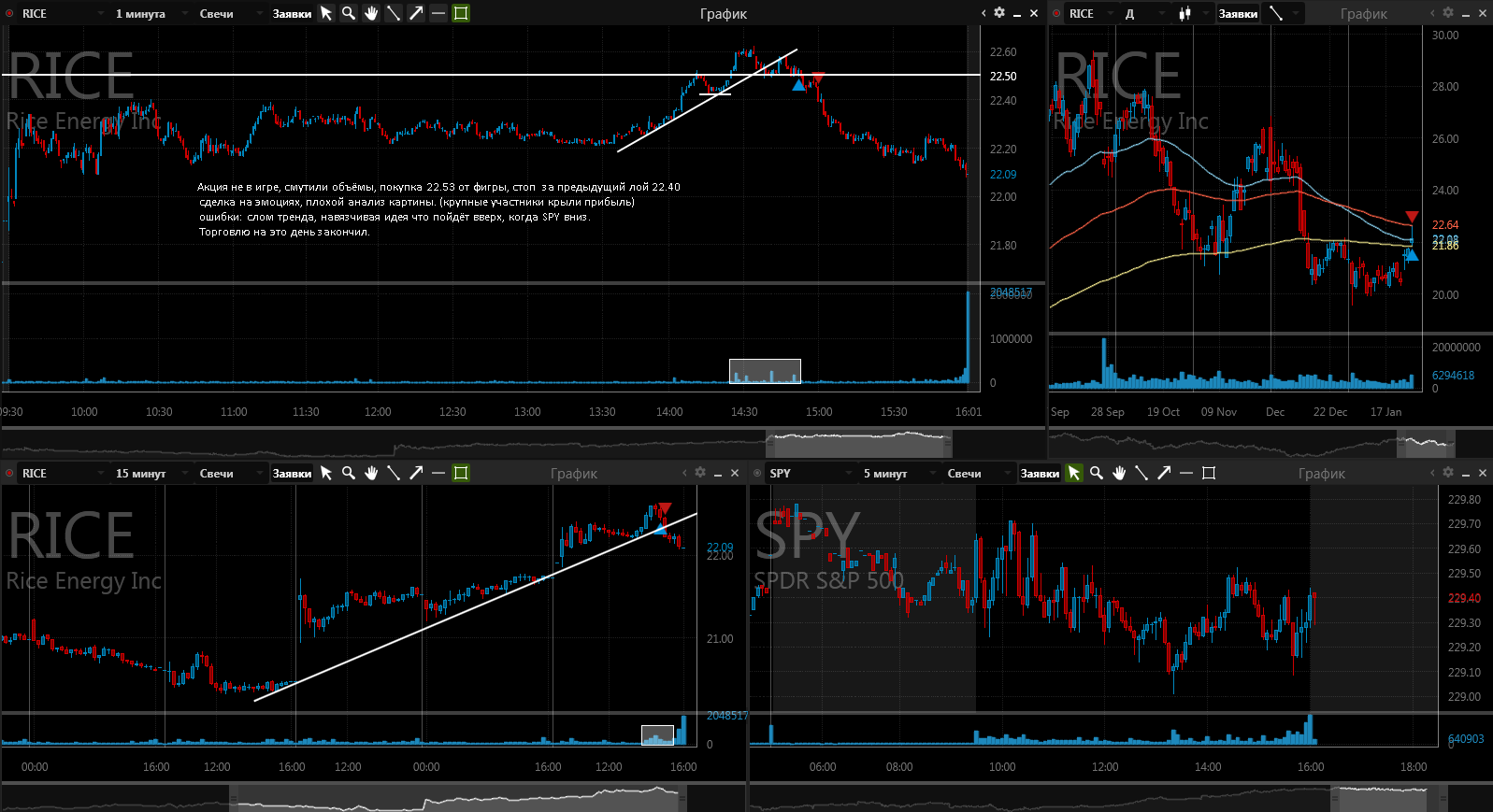Image resolution: width=1493 pixels, height=812 pixels.
Task: Toggle Заявки orders display in the daily RICE chart
Action: click(x=1238, y=13)
